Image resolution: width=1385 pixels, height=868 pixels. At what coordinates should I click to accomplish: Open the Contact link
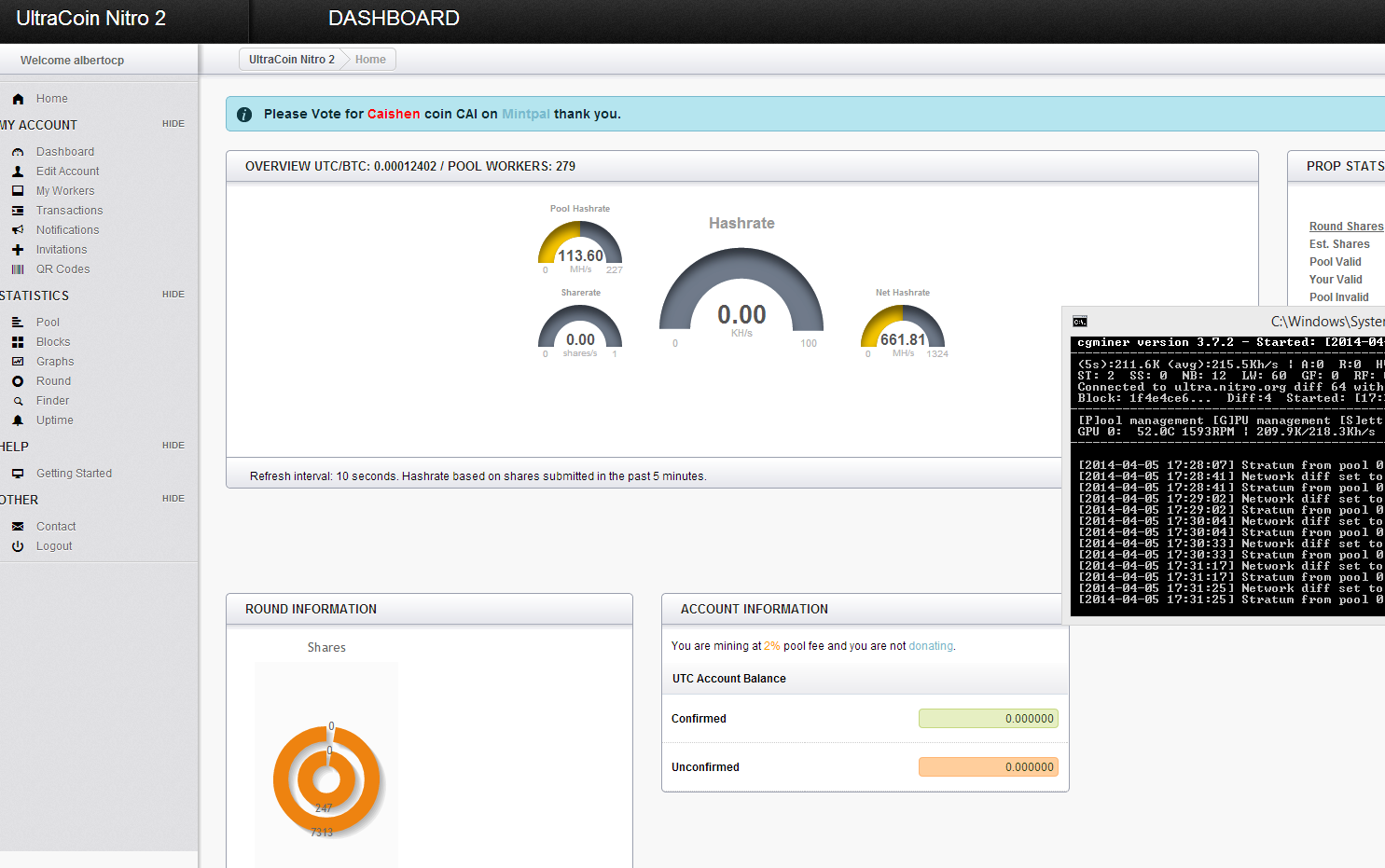[56, 527]
